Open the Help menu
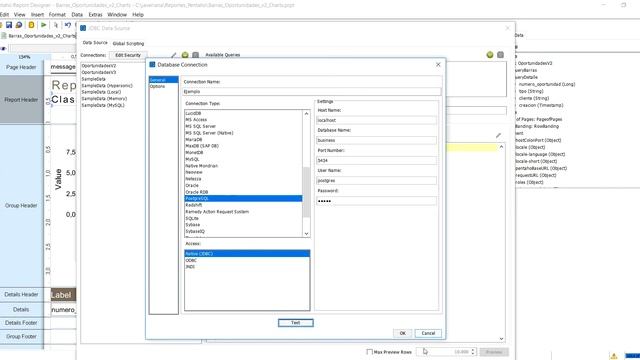The image size is (640, 360). click(x=138, y=15)
